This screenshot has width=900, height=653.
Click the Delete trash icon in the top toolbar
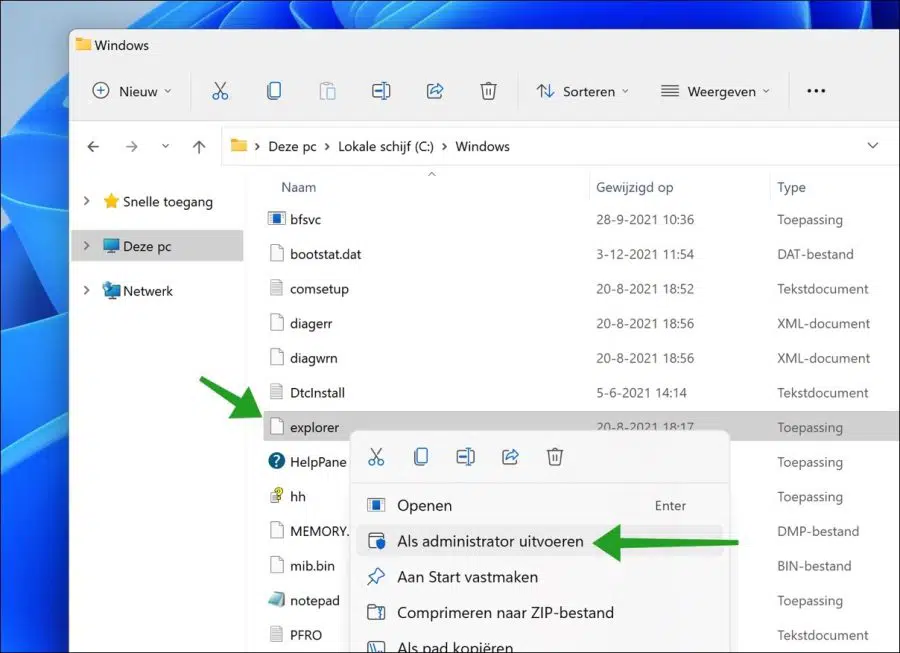tap(488, 91)
